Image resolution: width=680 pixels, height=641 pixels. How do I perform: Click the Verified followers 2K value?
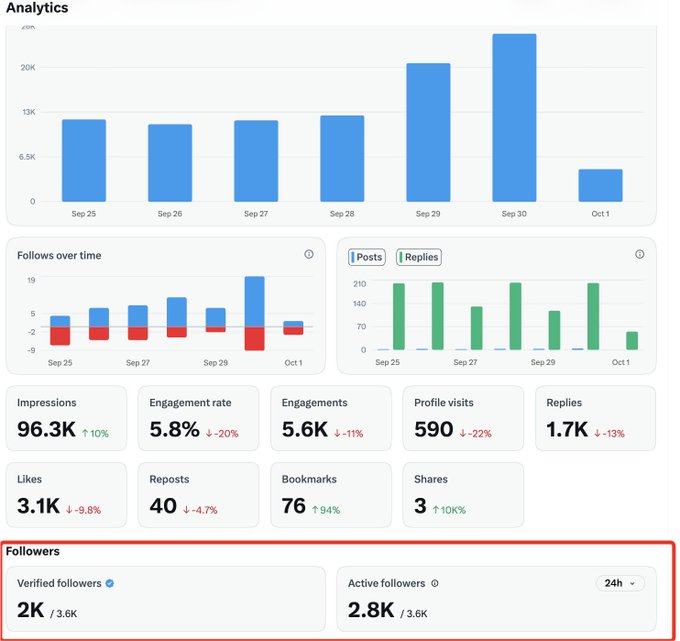click(x=30, y=610)
